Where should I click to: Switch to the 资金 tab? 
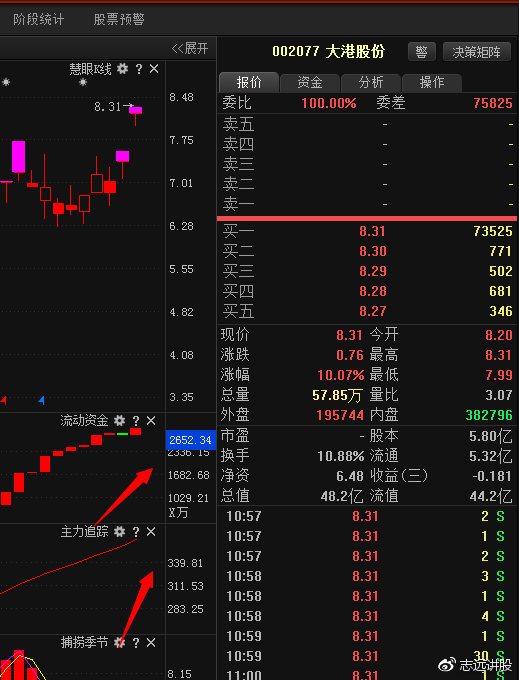pyautogui.click(x=310, y=82)
